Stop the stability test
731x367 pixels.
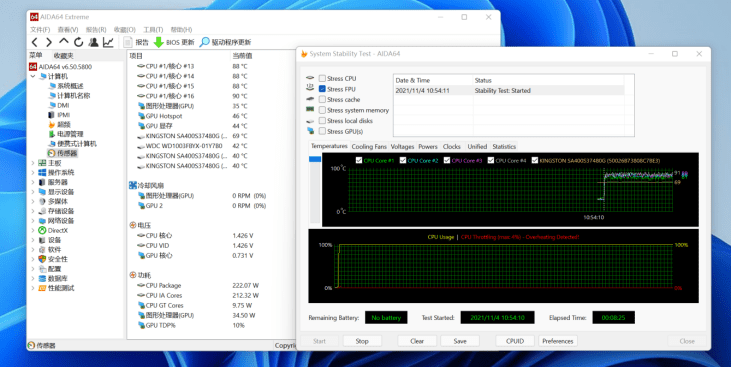(362, 341)
